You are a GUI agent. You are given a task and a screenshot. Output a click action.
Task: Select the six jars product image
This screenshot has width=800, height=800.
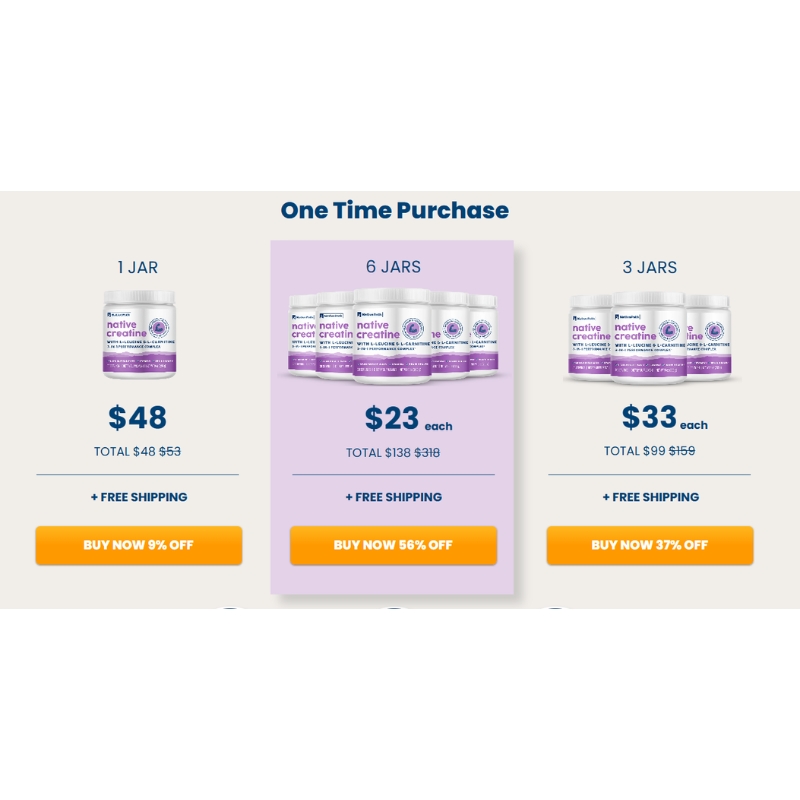(x=393, y=335)
